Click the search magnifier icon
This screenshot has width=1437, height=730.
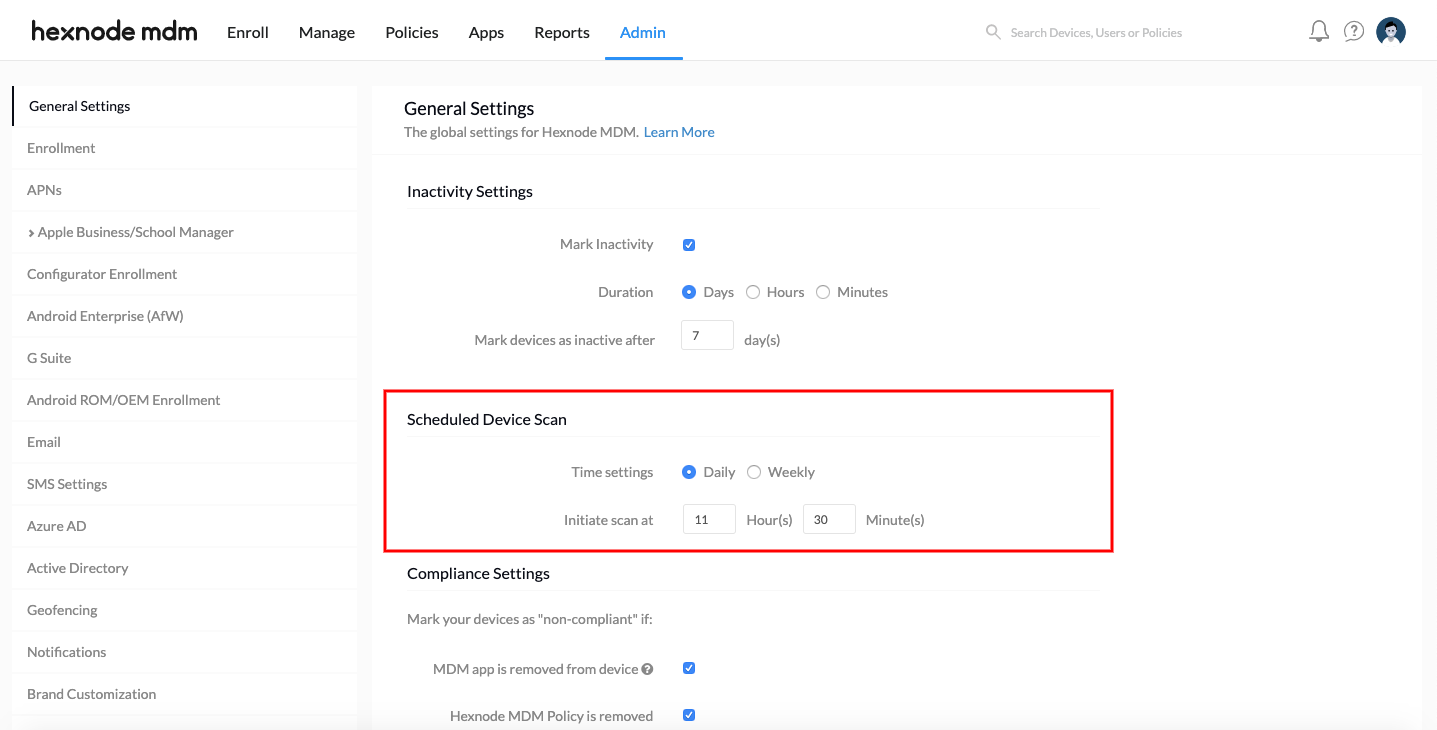pos(993,32)
